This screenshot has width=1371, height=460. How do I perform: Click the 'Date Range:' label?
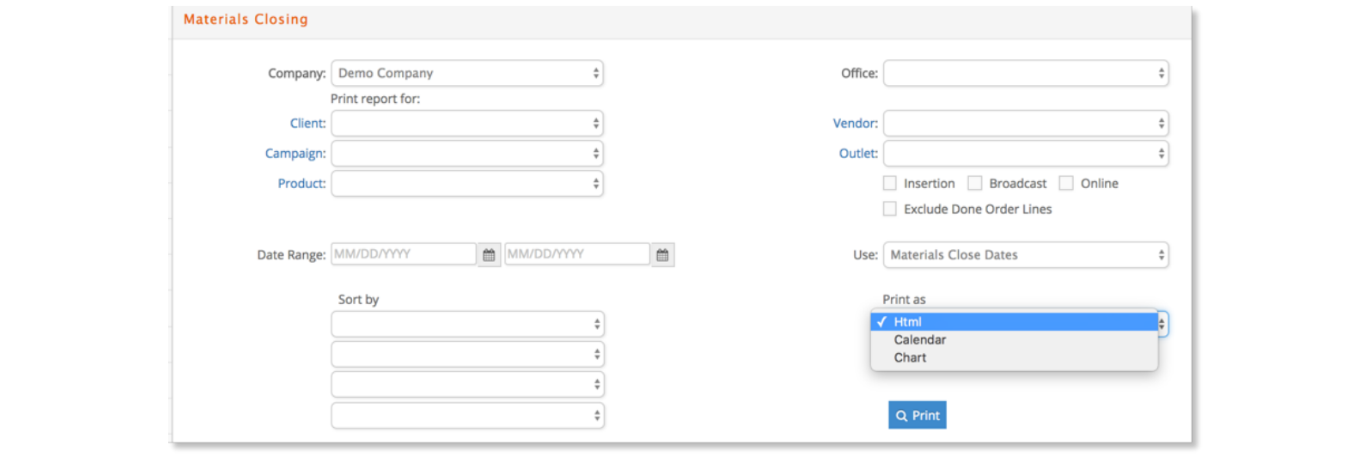(291, 255)
